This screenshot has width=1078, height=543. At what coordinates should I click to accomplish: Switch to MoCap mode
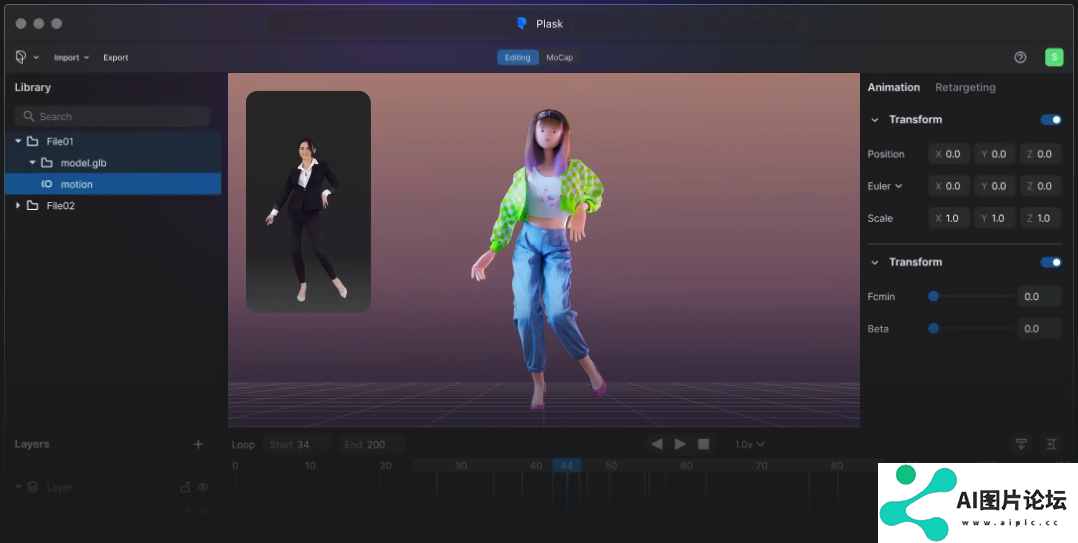click(560, 57)
